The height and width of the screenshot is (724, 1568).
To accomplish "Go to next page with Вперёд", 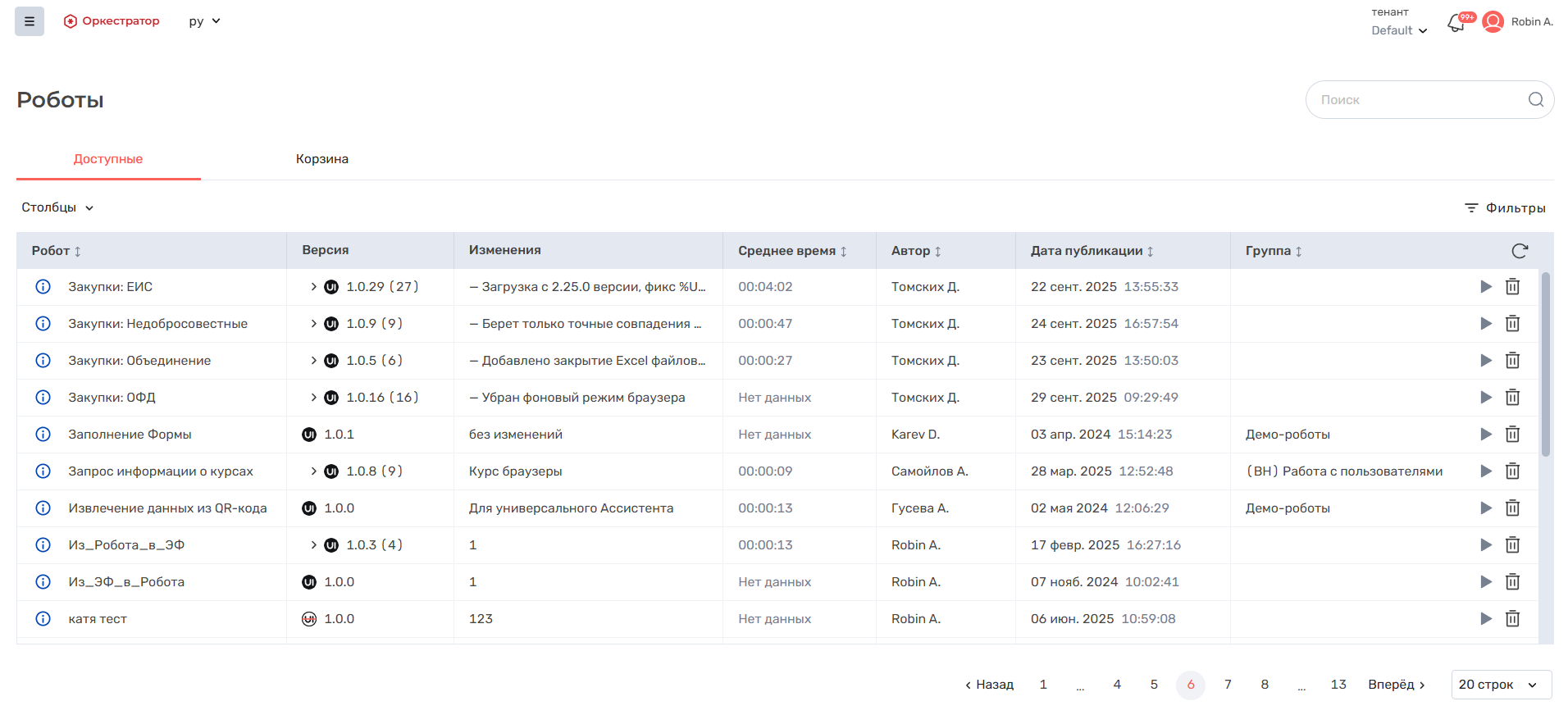I will 1396,685.
